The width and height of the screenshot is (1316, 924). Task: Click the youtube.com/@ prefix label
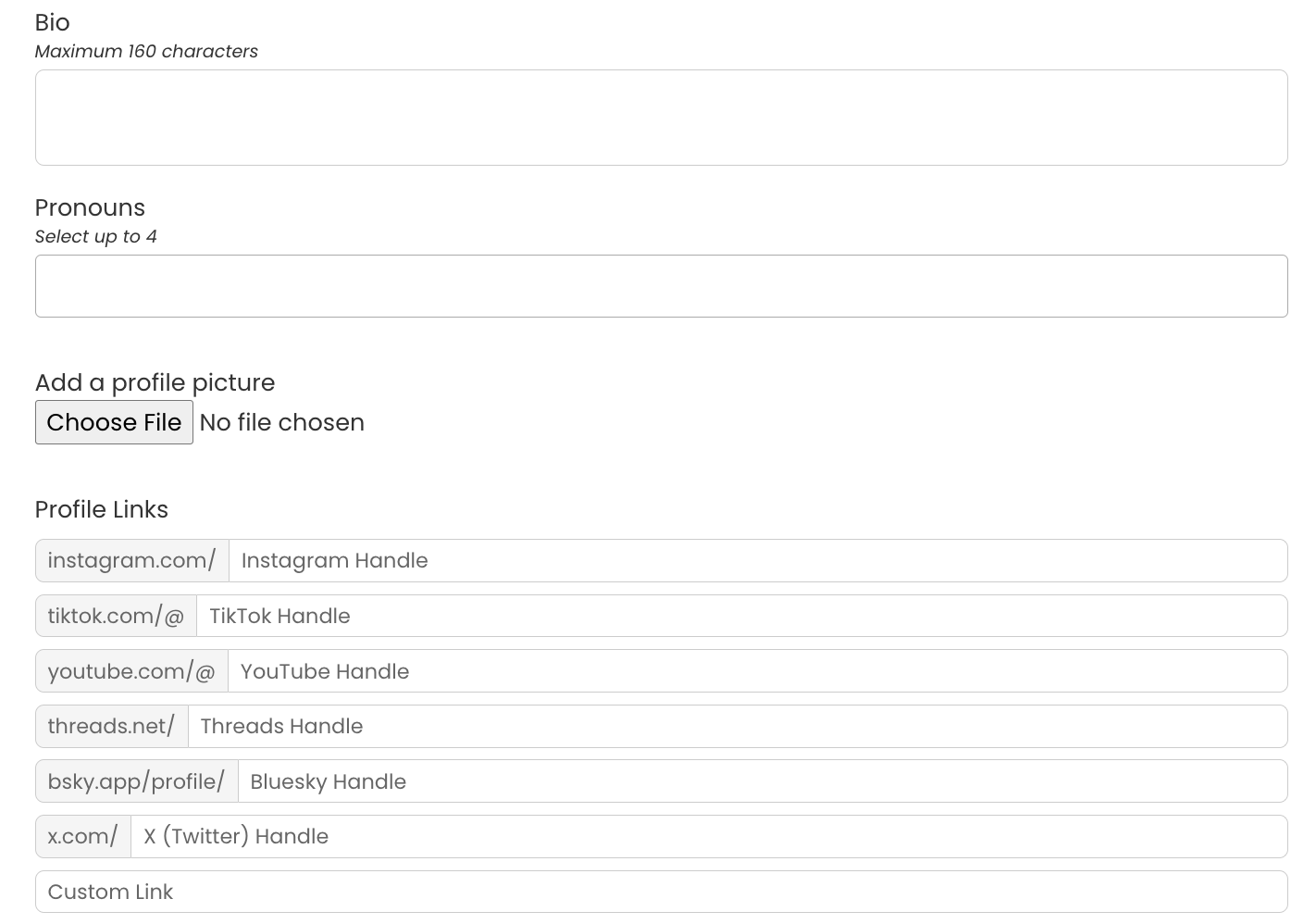point(131,671)
